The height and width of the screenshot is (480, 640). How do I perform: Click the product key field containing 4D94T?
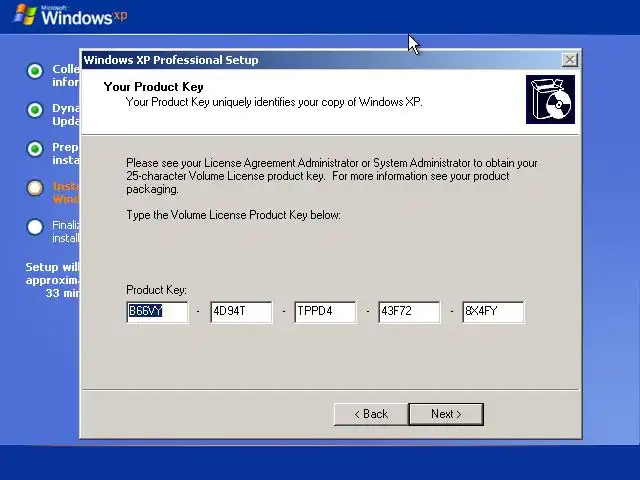pos(242,312)
